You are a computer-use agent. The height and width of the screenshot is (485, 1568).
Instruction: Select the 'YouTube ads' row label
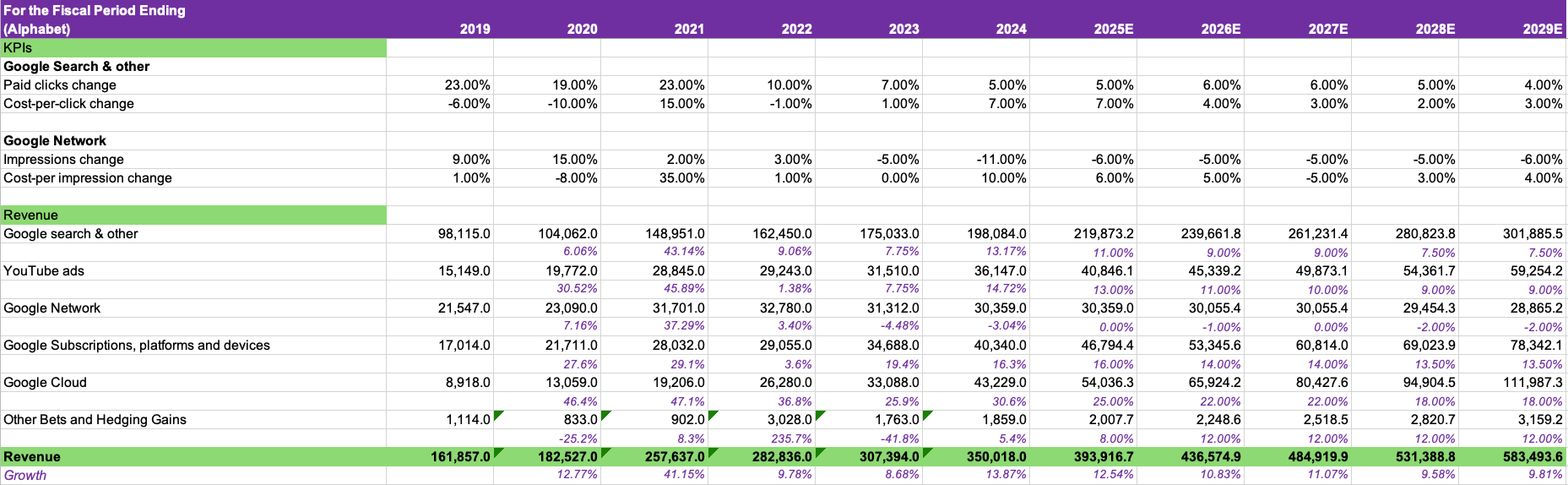click(44, 271)
